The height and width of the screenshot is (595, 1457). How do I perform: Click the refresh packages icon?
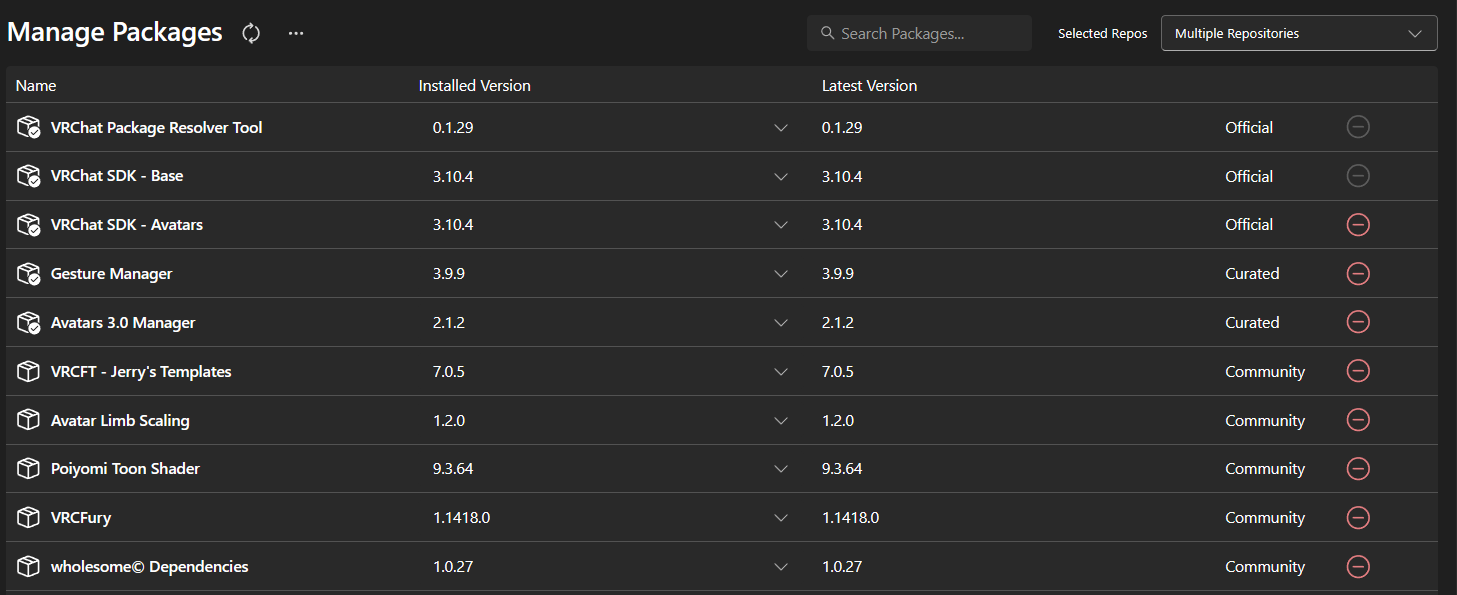point(251,33)
